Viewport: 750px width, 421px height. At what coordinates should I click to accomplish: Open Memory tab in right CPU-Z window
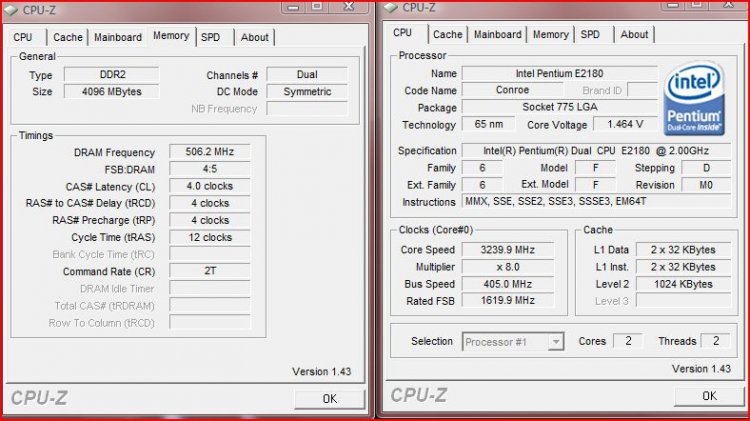(551, 34)
